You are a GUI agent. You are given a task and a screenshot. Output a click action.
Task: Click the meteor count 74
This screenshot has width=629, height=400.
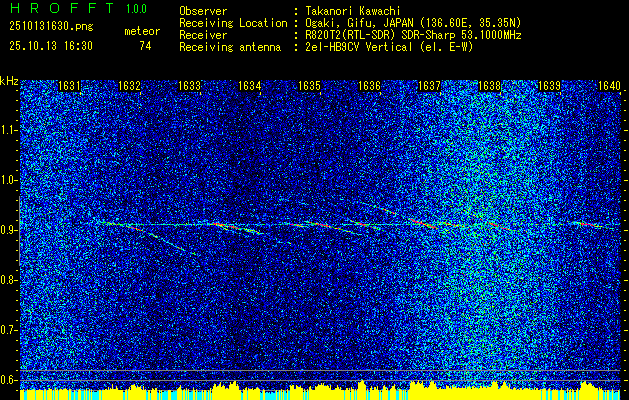click(145, 46)
